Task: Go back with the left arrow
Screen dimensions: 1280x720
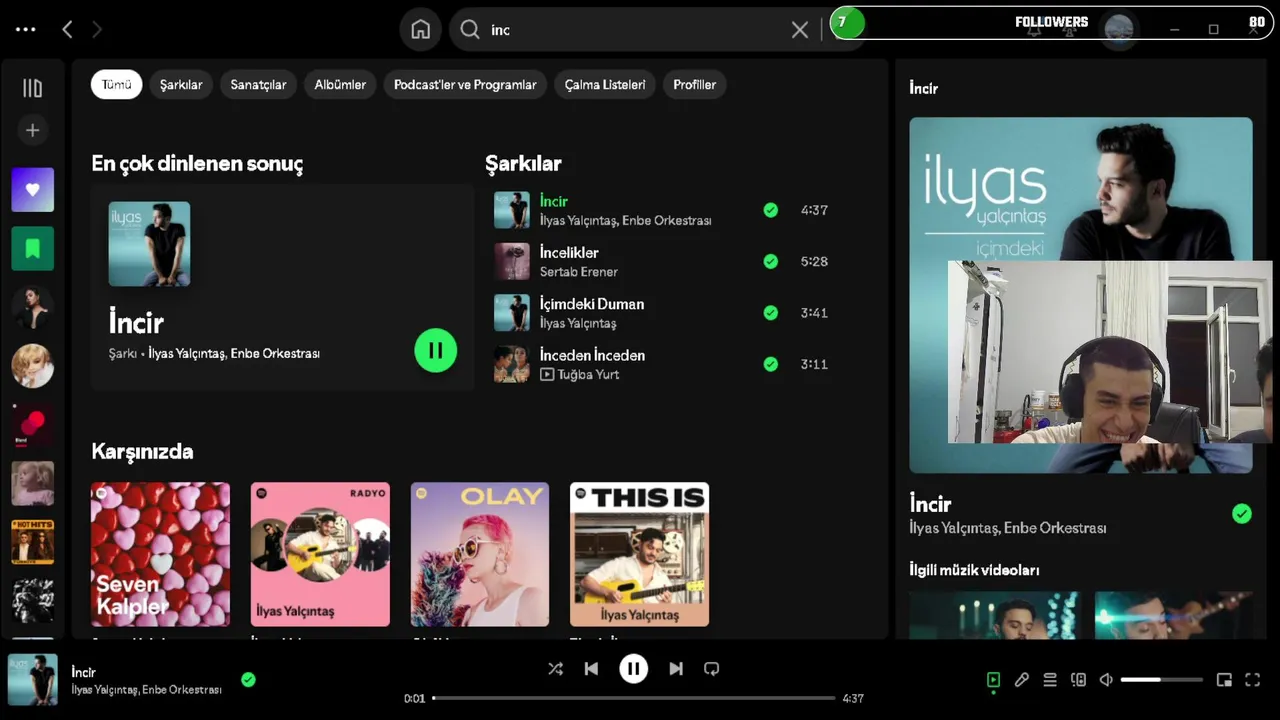Action: (x=67, y=30)
